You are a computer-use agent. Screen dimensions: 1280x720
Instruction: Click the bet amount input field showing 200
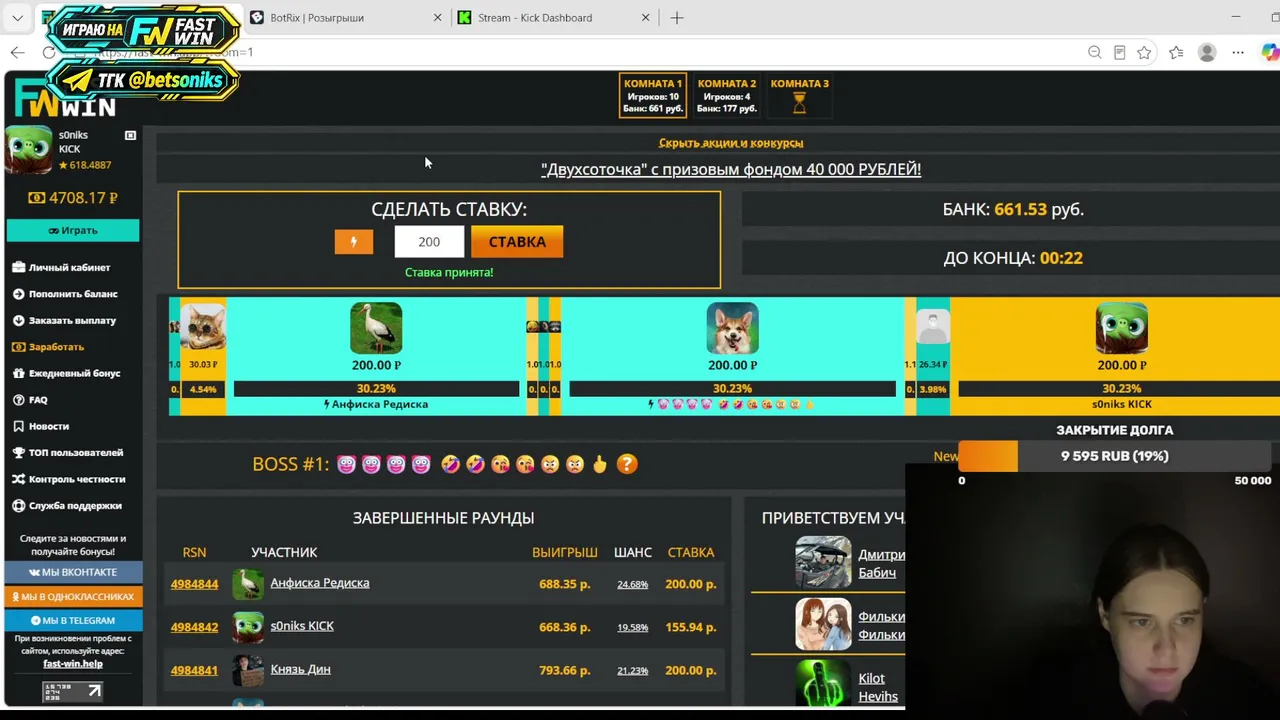[x=429, y=242]
